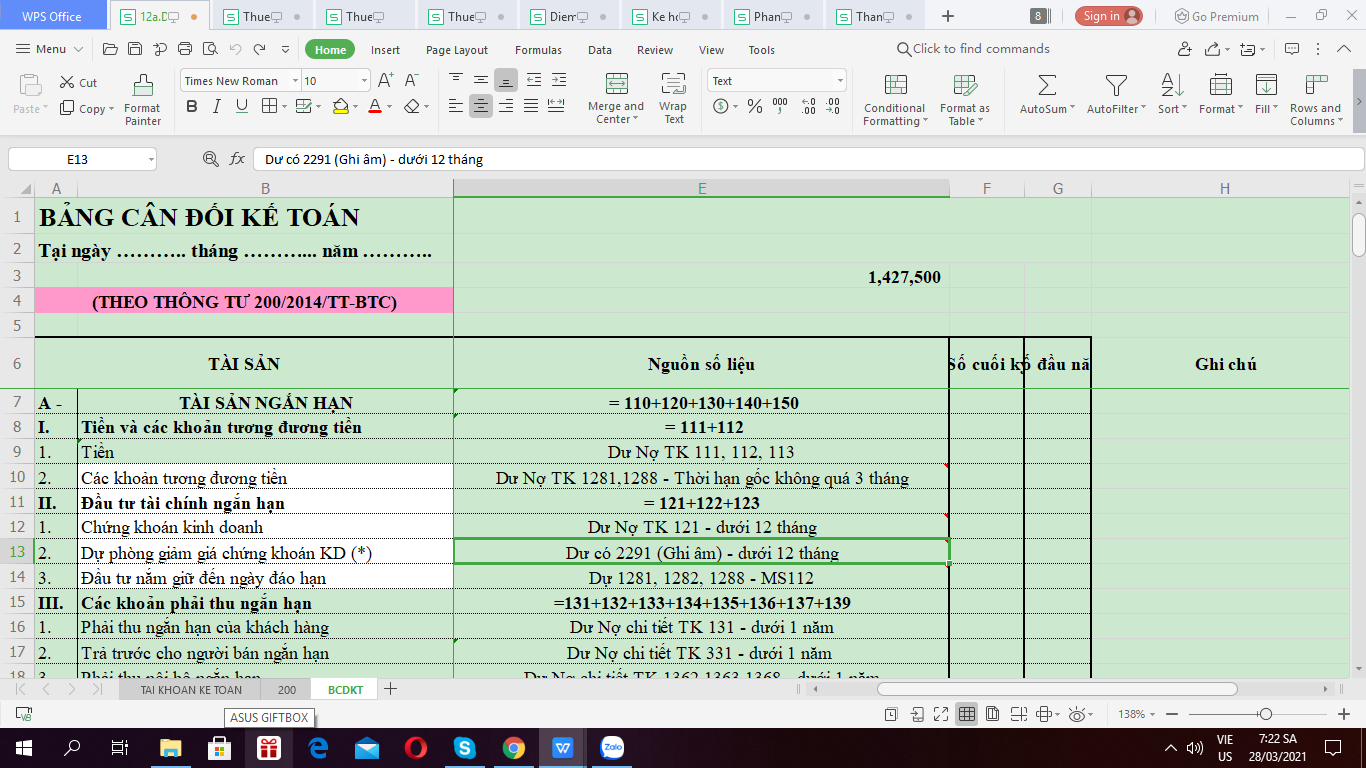This screenshot has height=768, width=1366.
Task: Expand the font name dropdown
Action: click(295, 81)
